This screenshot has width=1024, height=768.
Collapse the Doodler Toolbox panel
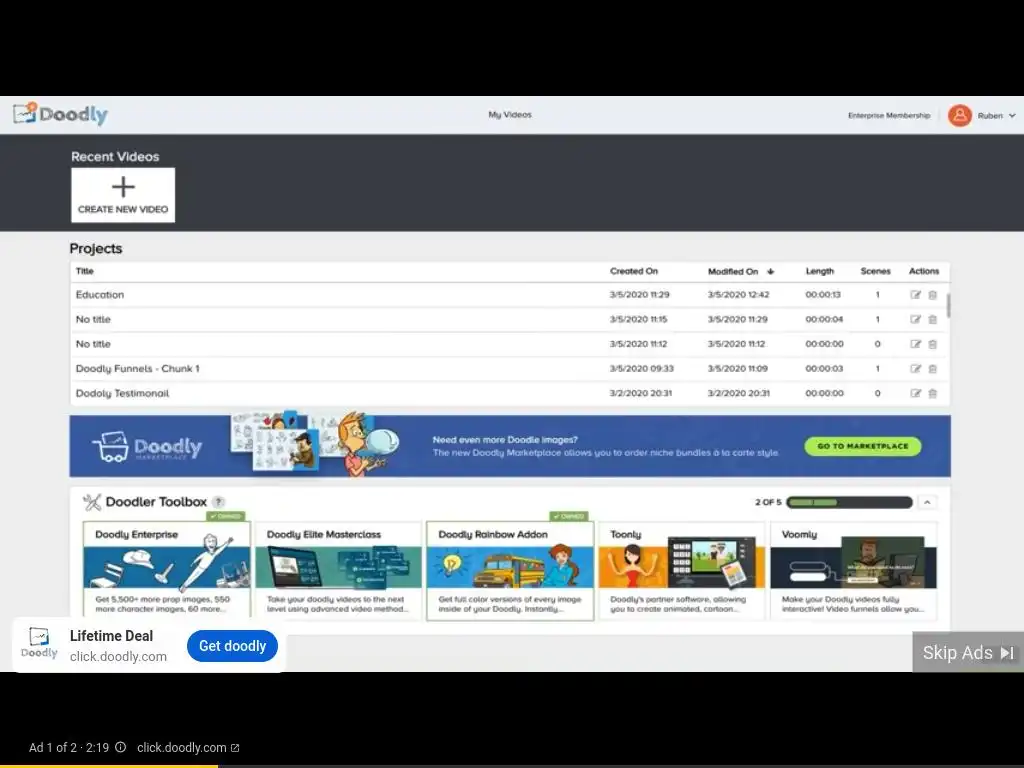927,502
